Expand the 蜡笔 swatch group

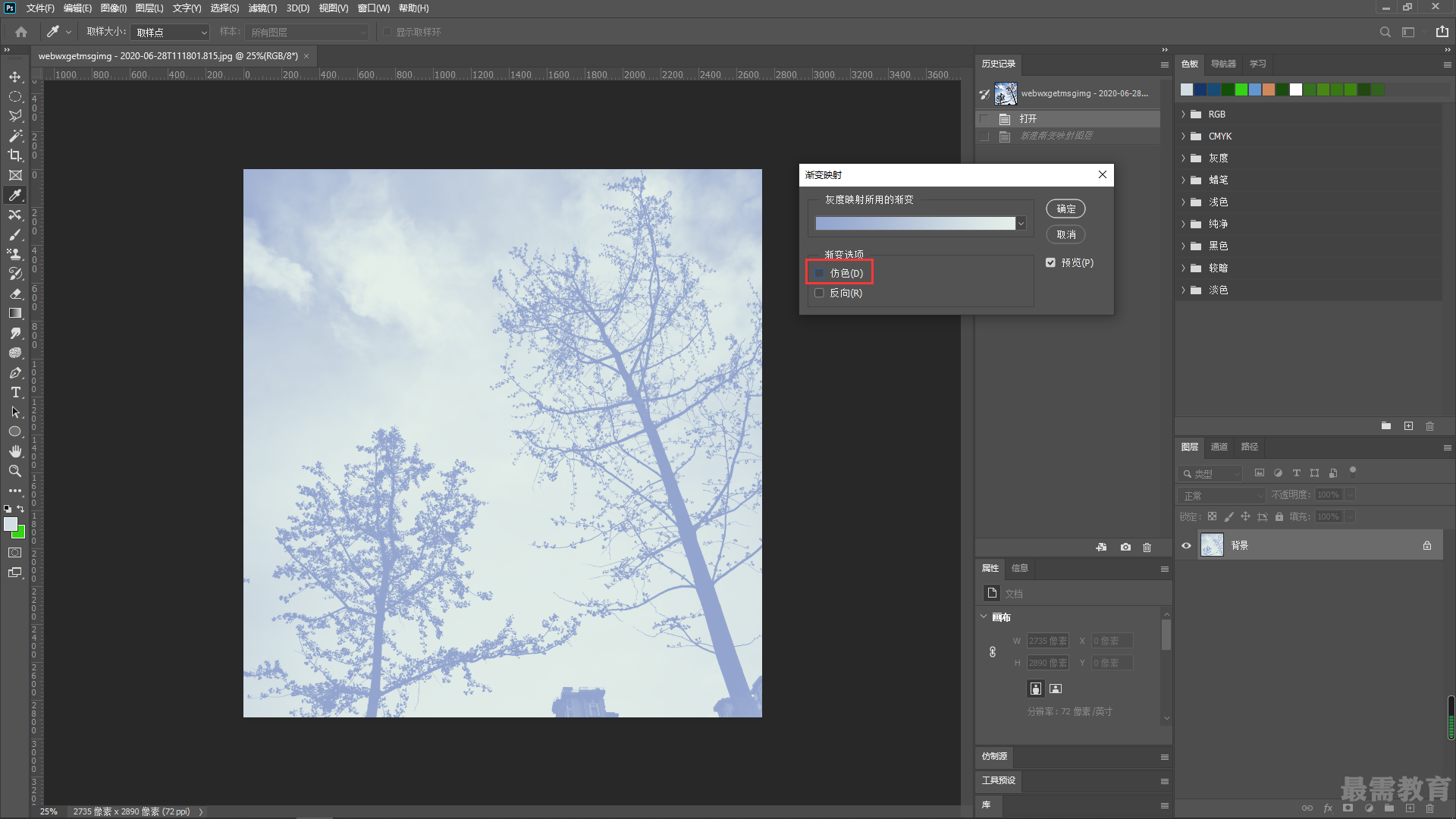[x=1183, y=180]
